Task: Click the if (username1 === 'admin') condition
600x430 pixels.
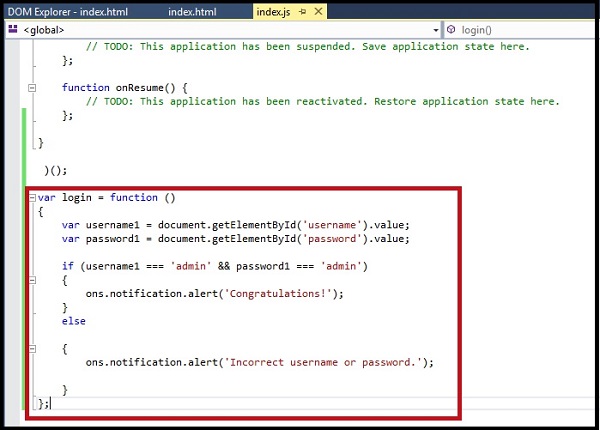Action: point(215,266)
